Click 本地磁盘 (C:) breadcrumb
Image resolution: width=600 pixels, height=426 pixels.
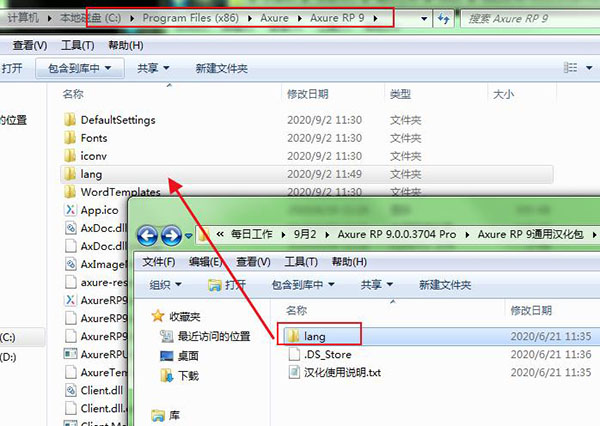[x=90, y=18]
